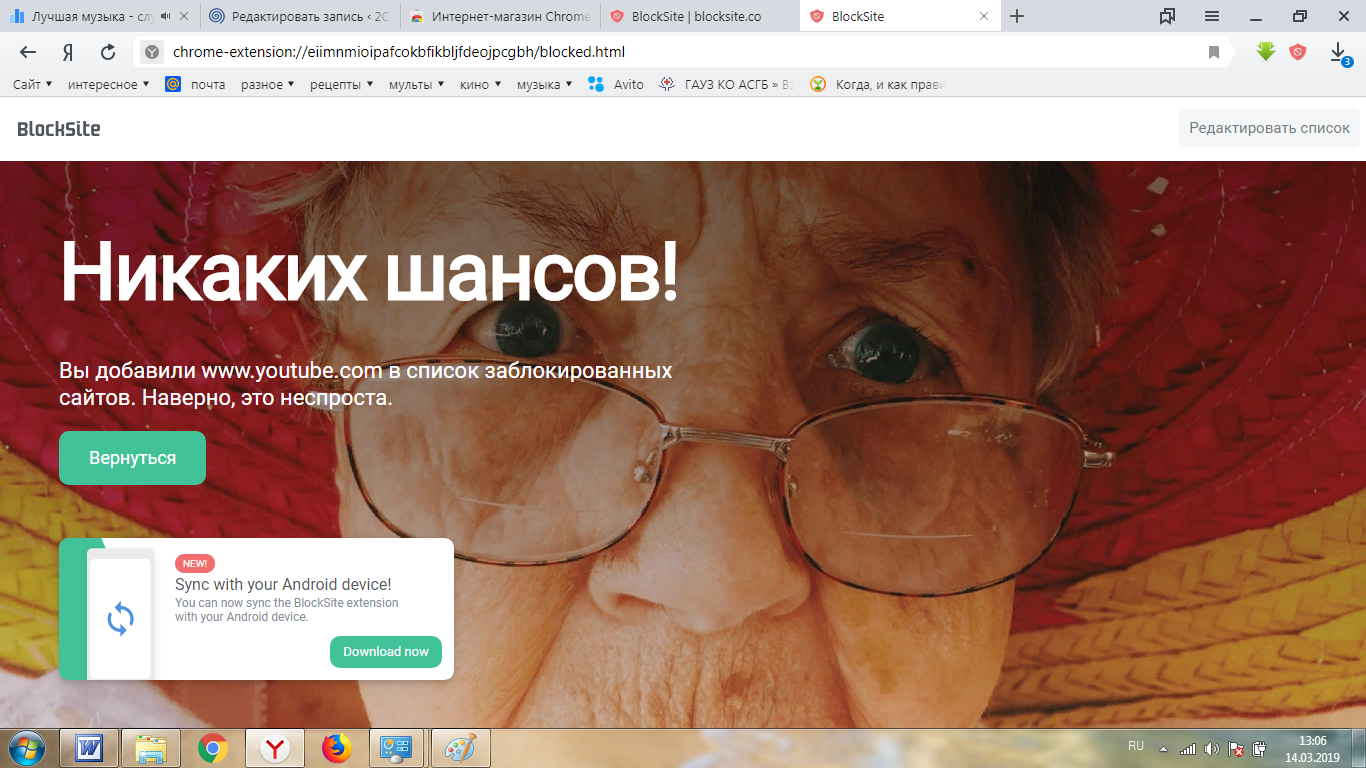Open the clock showing 13:06
The width and height of the screenshot is (1366, 768).
(1312, 748)
